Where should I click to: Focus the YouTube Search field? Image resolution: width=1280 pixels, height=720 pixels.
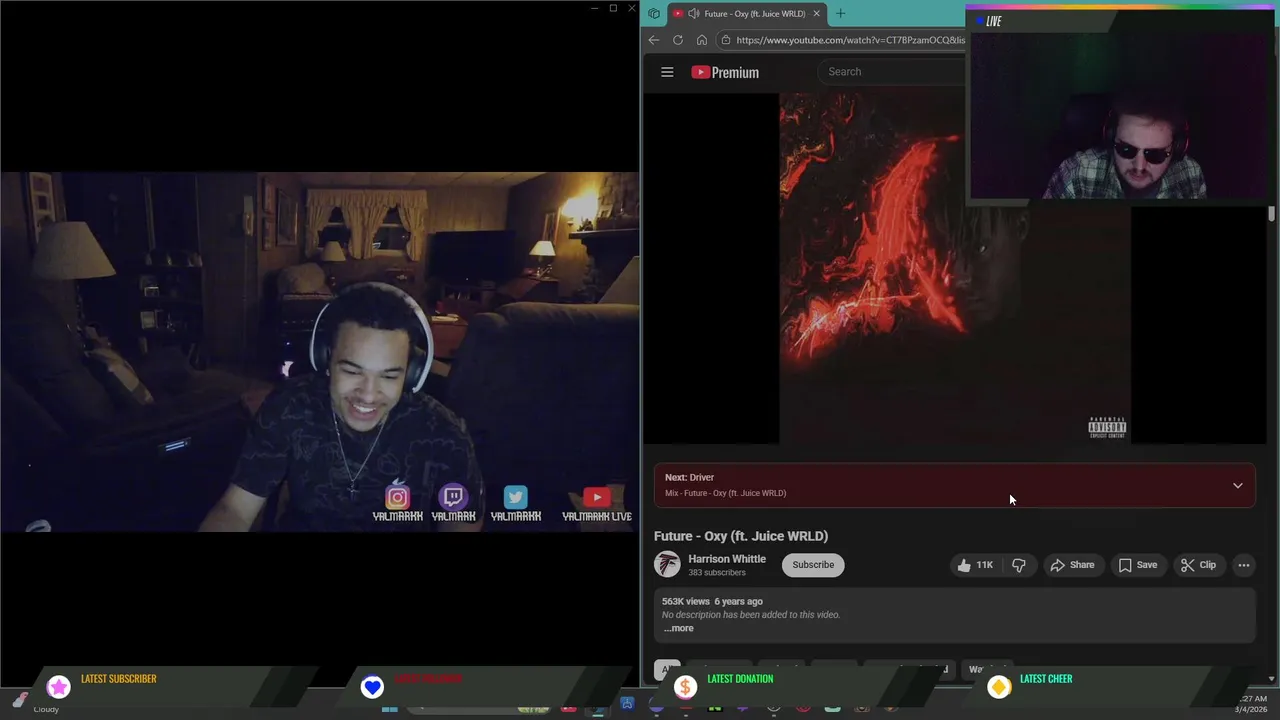coord(892,72)
